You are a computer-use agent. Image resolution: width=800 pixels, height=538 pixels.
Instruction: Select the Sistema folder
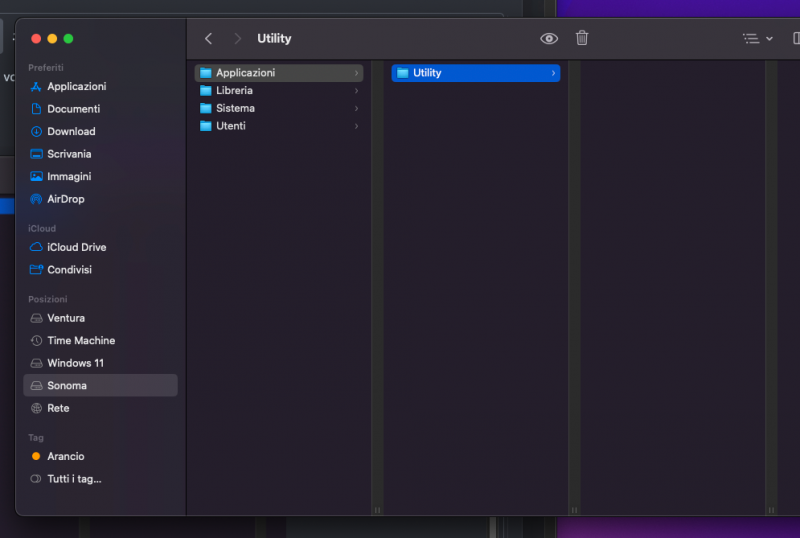point(279,108)
